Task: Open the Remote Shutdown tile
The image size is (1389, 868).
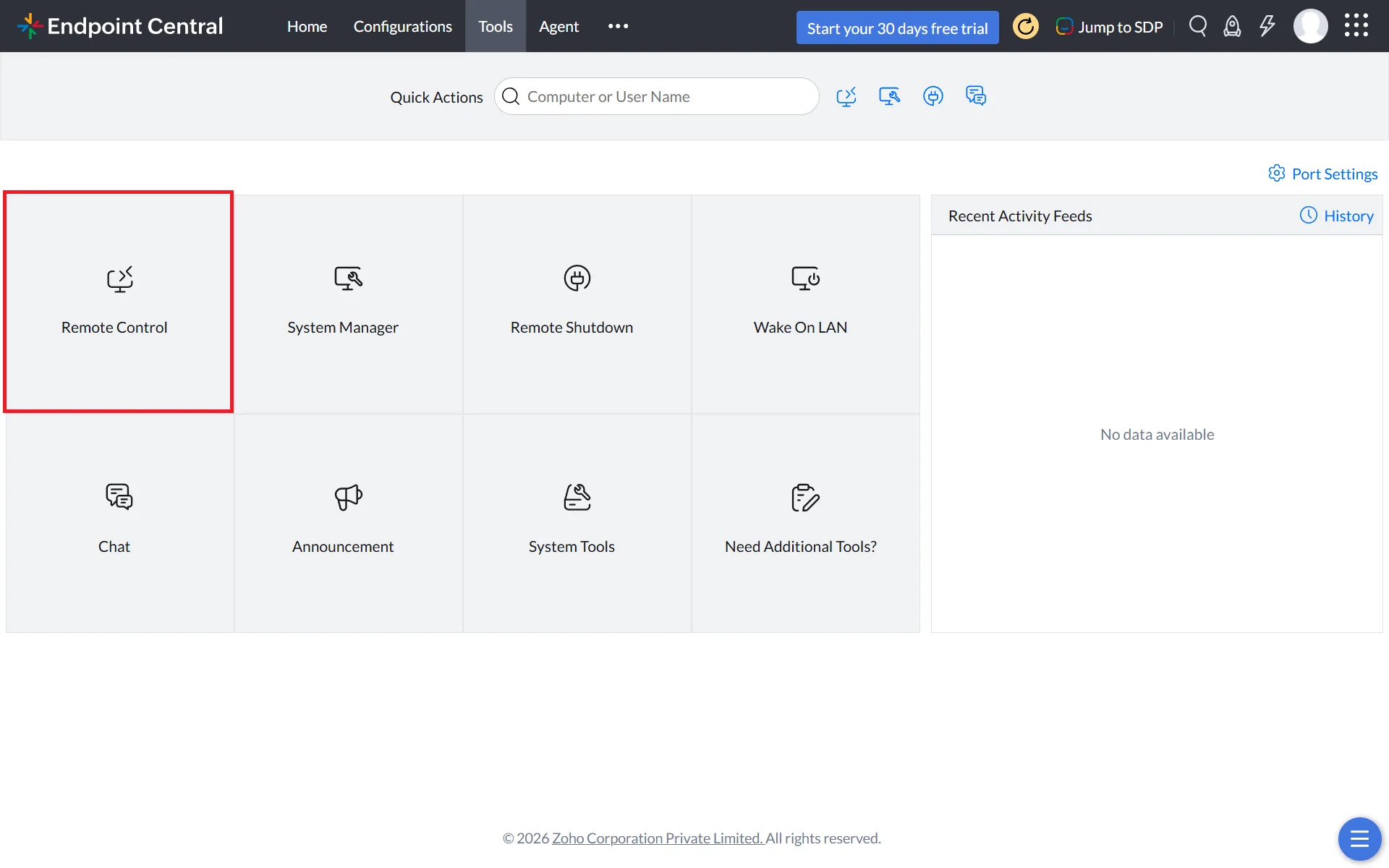Action: pyautogui.click(x=577, y=304)
